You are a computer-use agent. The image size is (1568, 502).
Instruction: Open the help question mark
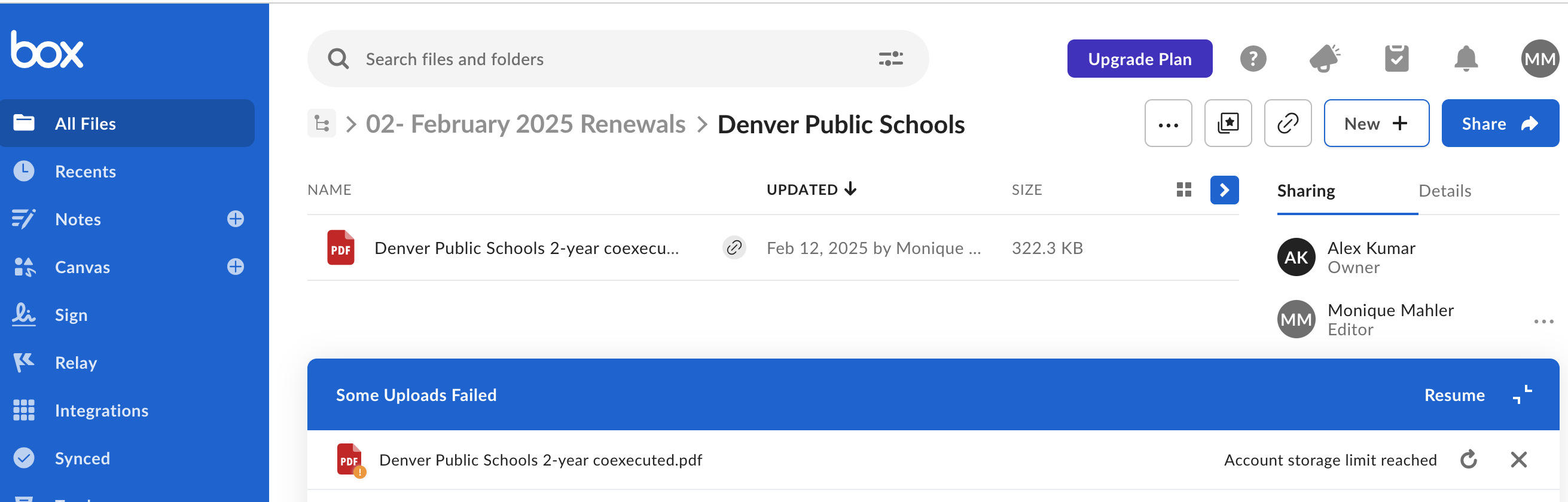pos(1253,59)
